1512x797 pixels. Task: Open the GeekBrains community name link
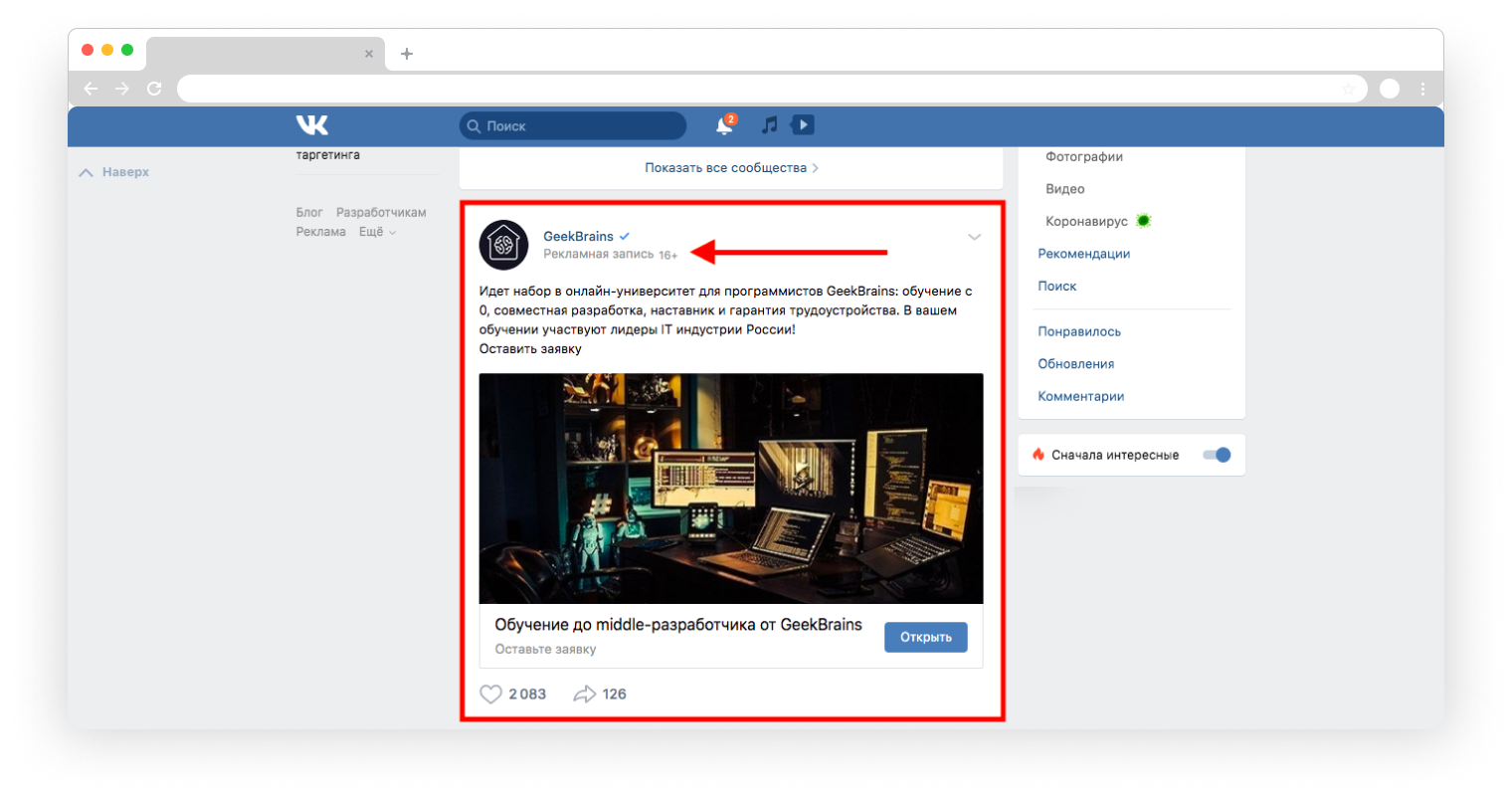point(578,237)
